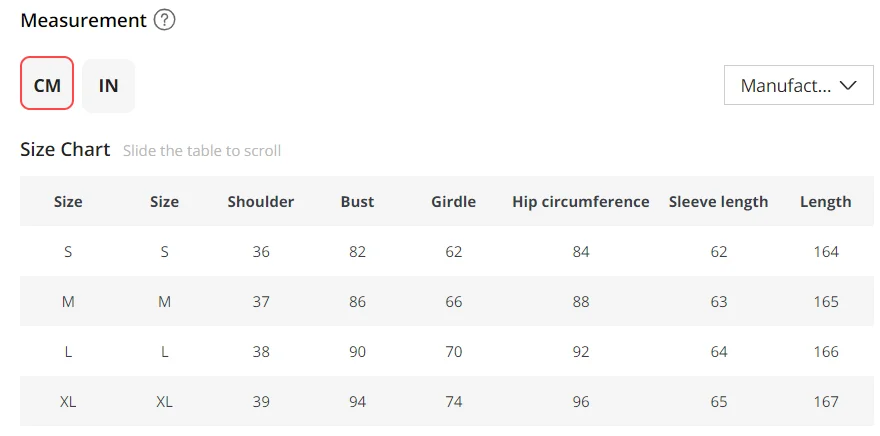Switch units to IN

coord(108,85)
